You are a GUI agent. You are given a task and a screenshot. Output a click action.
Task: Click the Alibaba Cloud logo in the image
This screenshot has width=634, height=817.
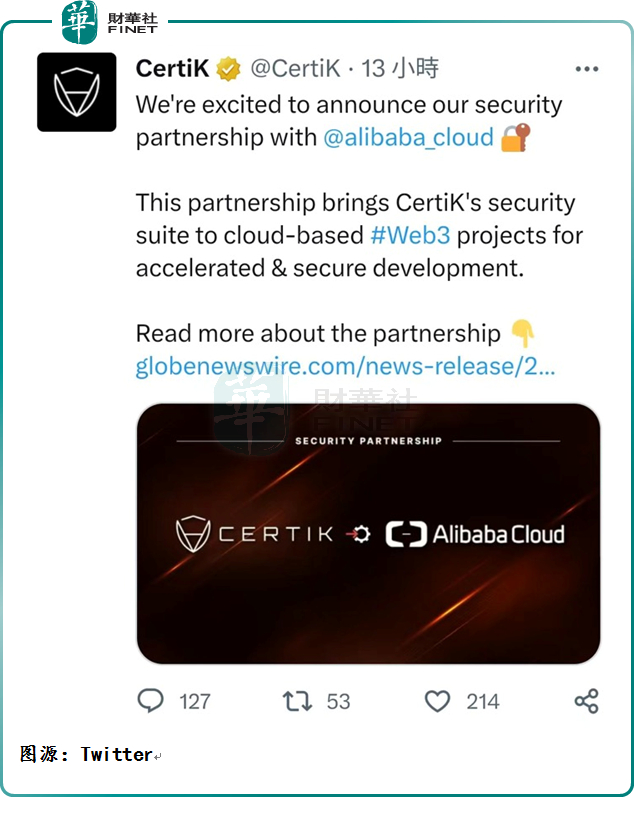(x=480, y=534)
